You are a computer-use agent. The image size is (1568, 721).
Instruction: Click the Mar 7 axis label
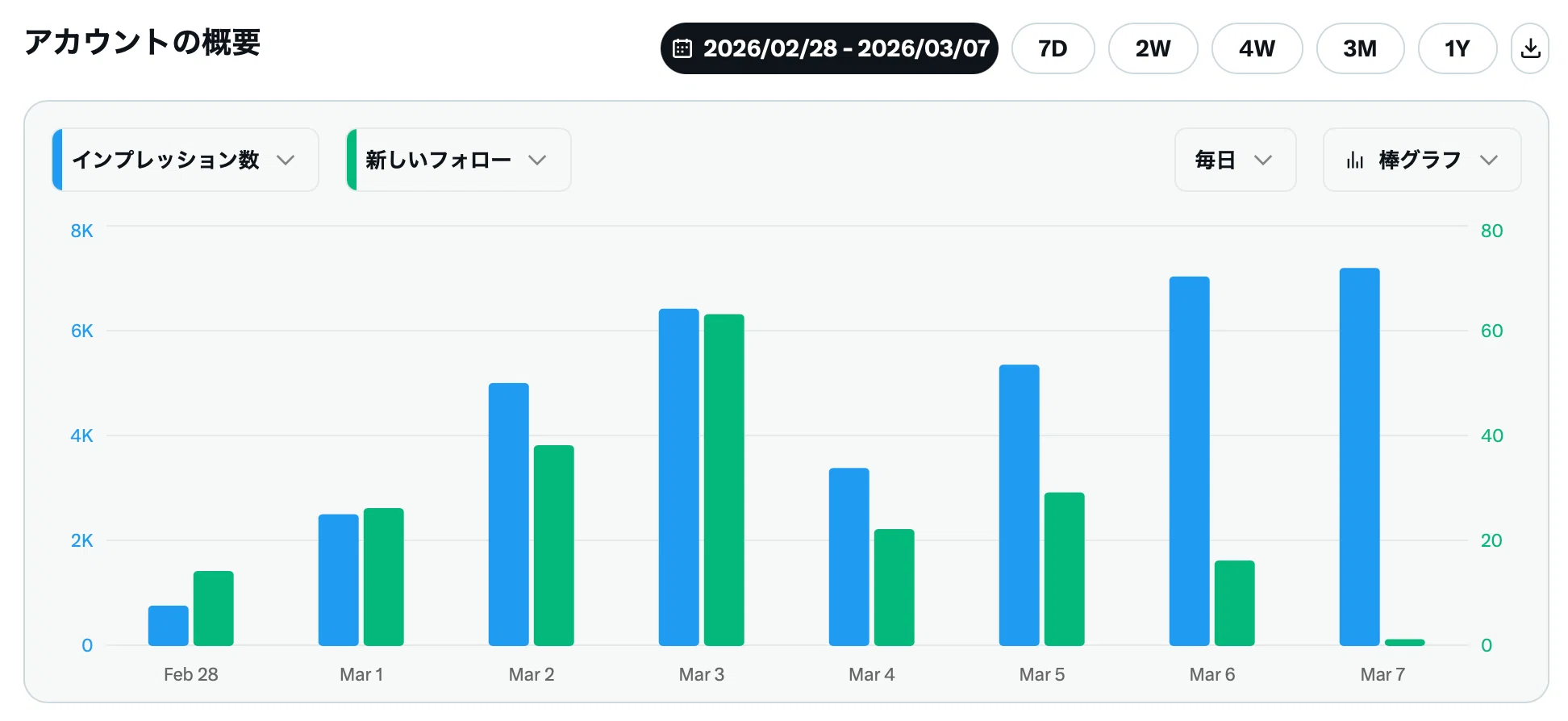[1382, 674]
